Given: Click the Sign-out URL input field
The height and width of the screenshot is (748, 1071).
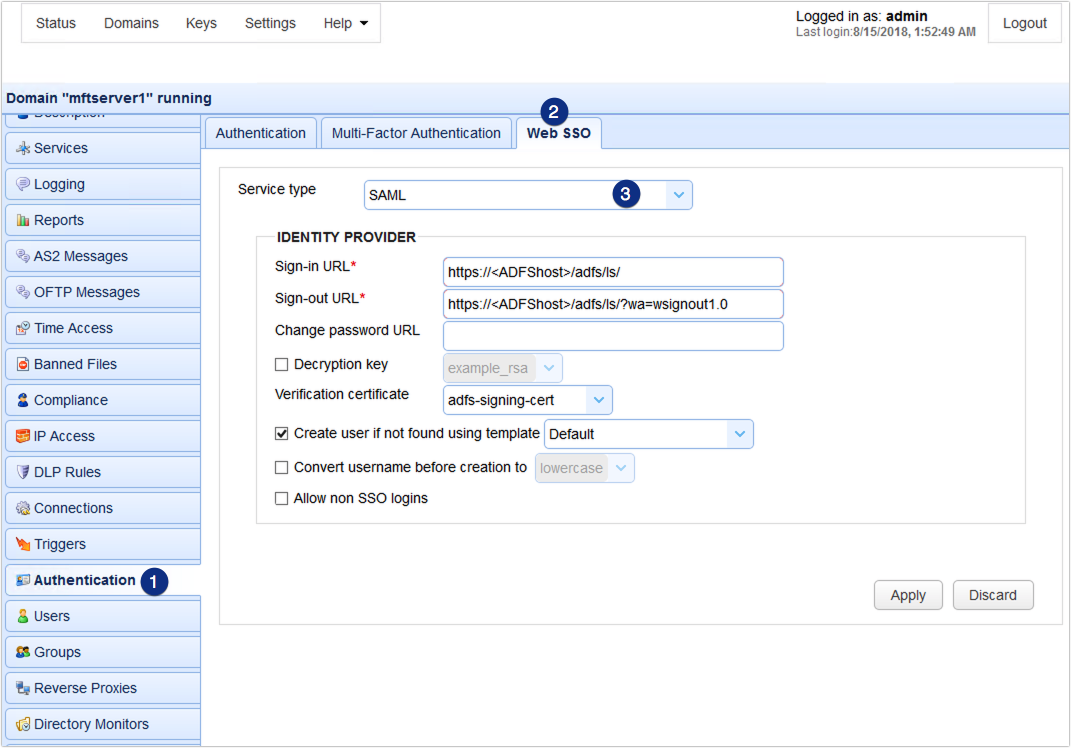Looking at the screenshot, I should point(613,303).
